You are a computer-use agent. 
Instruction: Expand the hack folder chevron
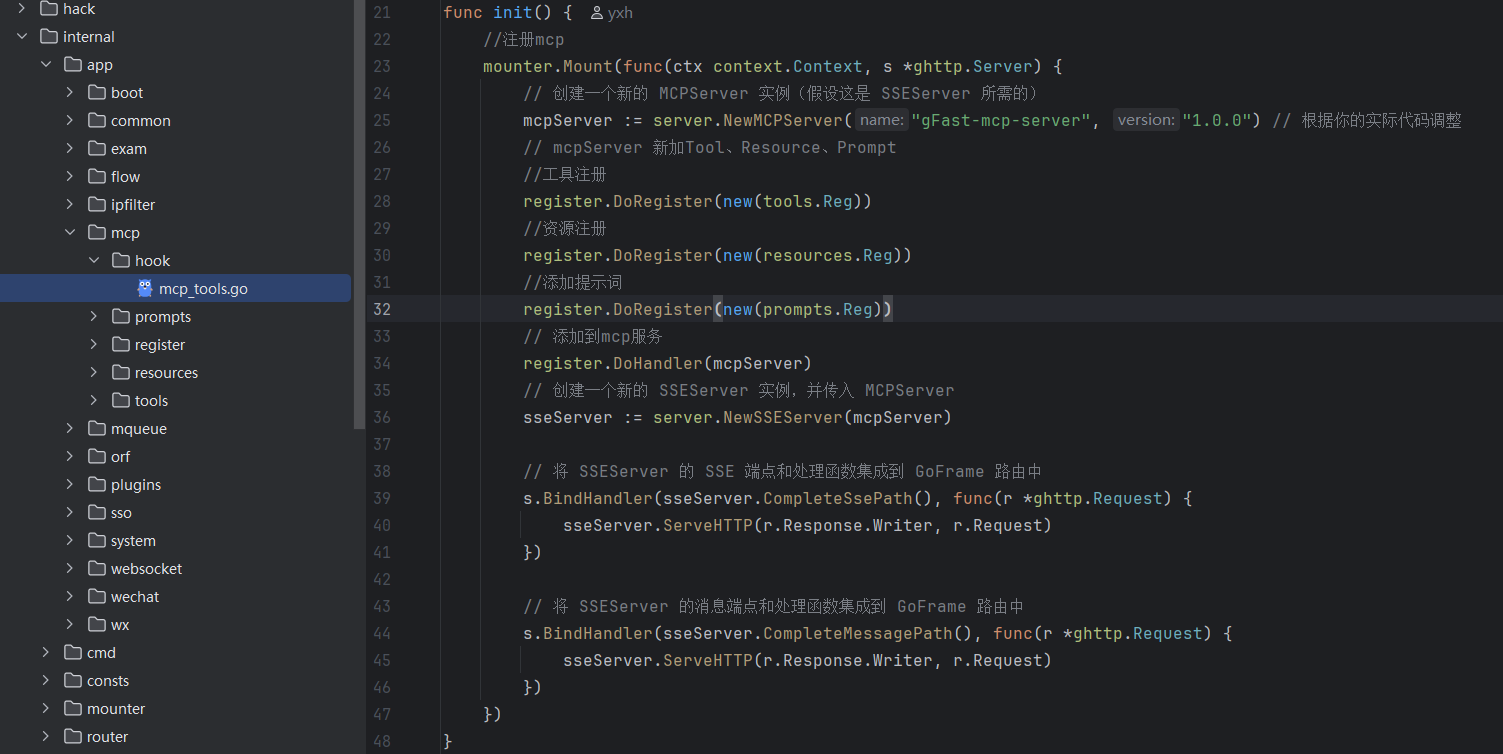coord(22,9)
